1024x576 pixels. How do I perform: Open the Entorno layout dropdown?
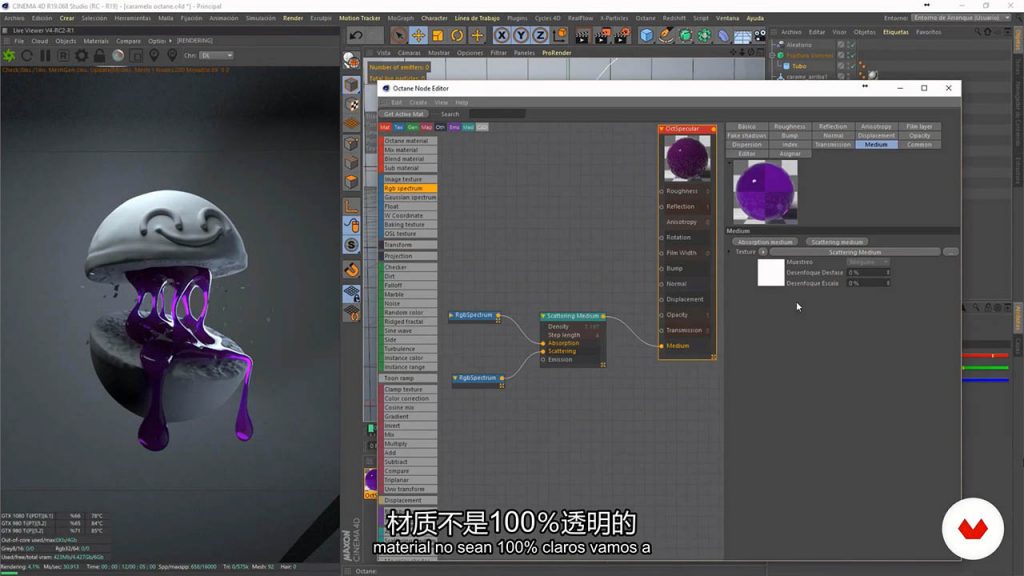(x=961, y=18)
